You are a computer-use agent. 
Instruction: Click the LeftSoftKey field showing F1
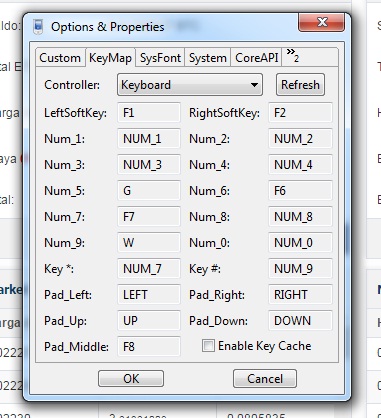(149, 113)
